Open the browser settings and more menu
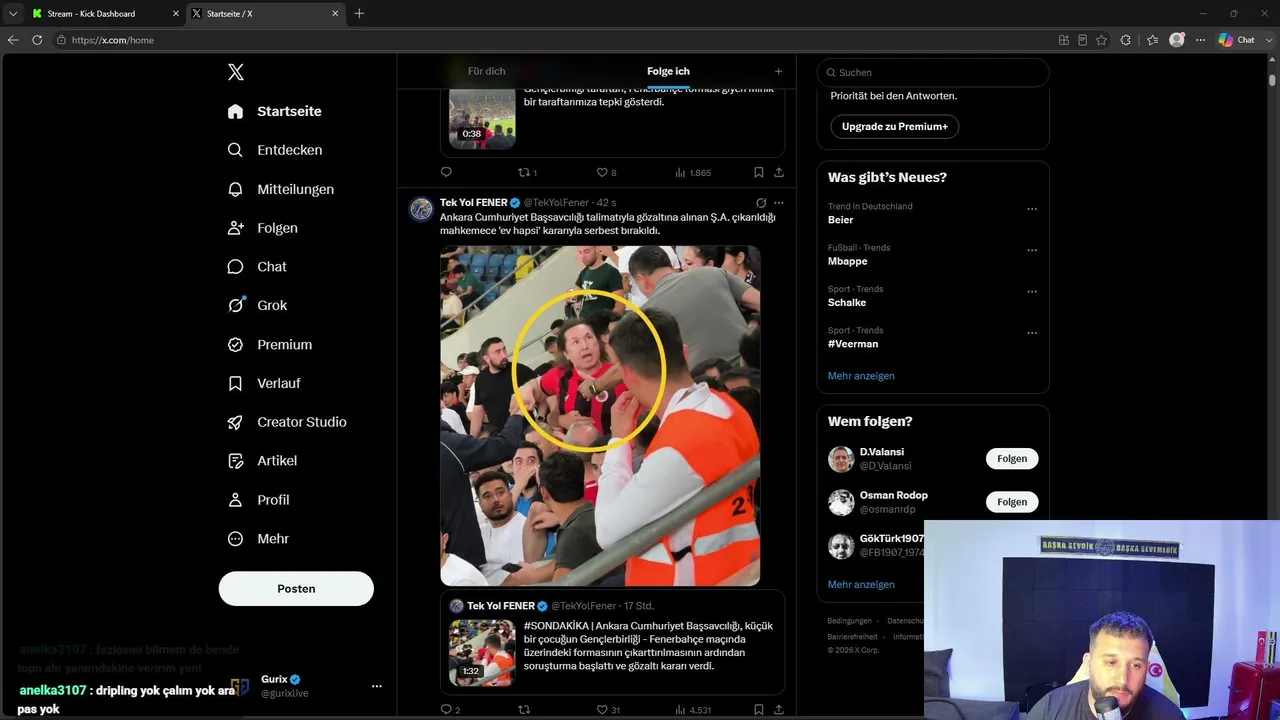The width and height of the screenshot is (1280, 720). pyautogui.click(x=1200, y=40)
